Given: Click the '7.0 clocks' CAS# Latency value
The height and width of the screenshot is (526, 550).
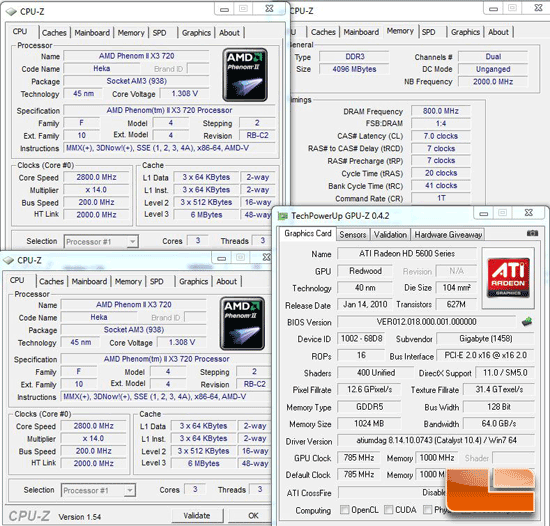Looking at the screenshot, I should point(441,136).
